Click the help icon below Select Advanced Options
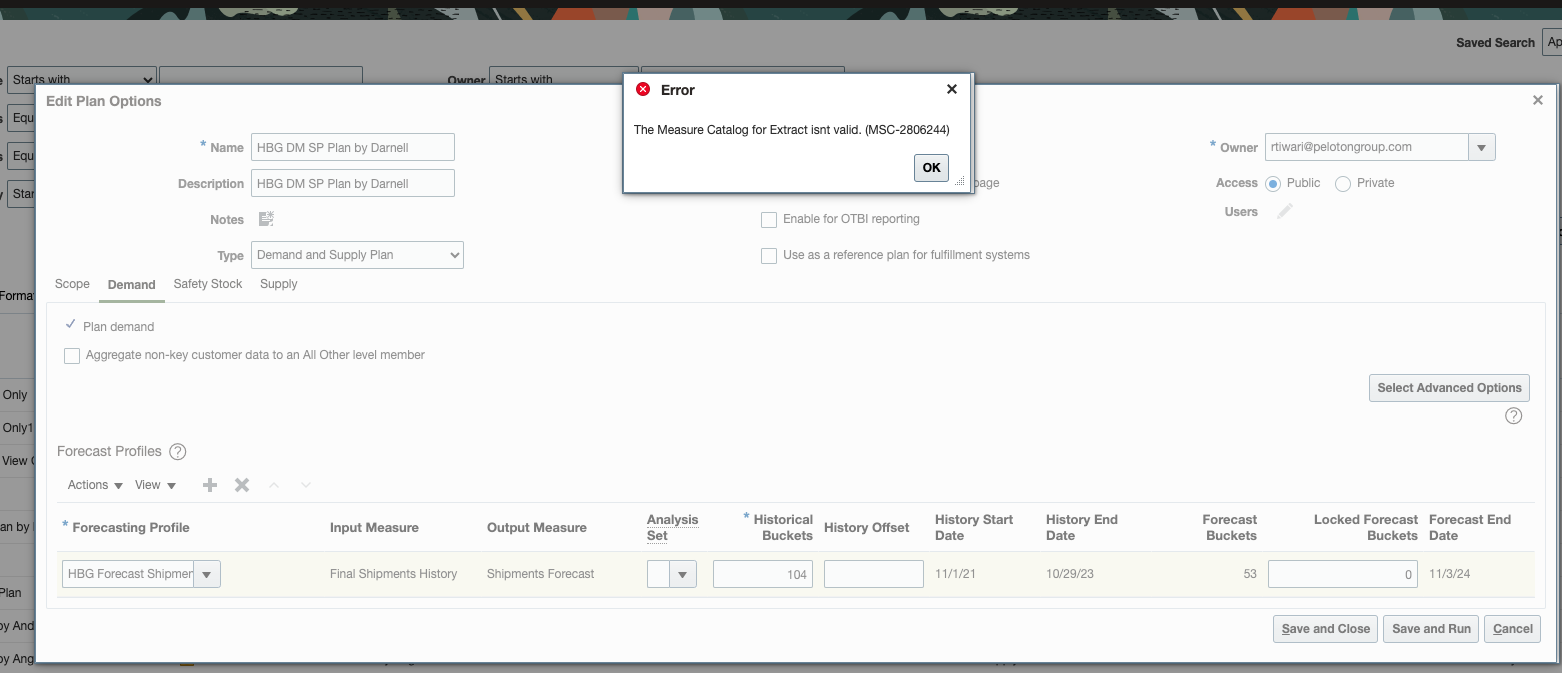This screenshot has height=673, width=1562. pyautogui.click(x=1513, y=415)
